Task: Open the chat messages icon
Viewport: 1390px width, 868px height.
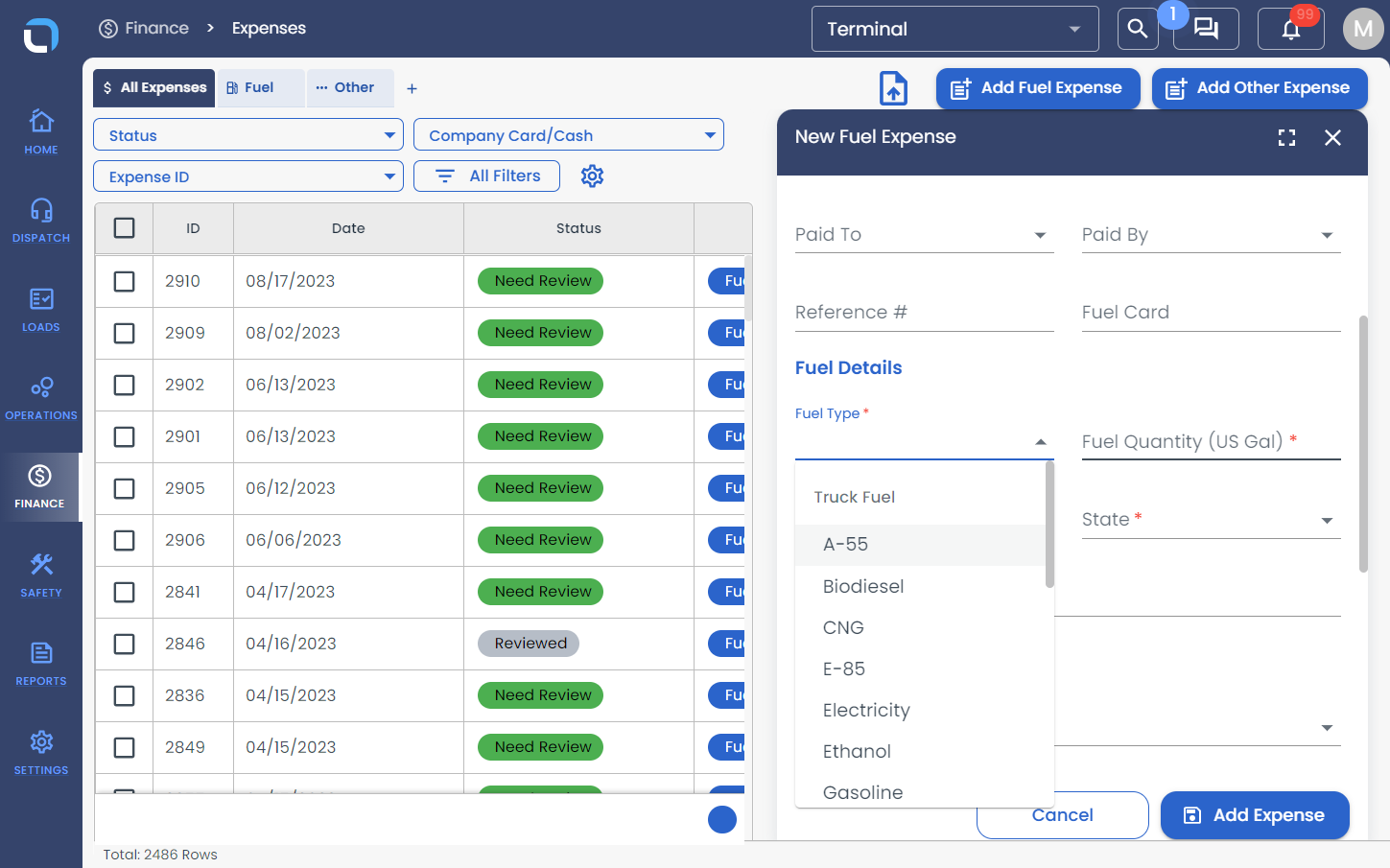Action: click(x=1206, y=29)
